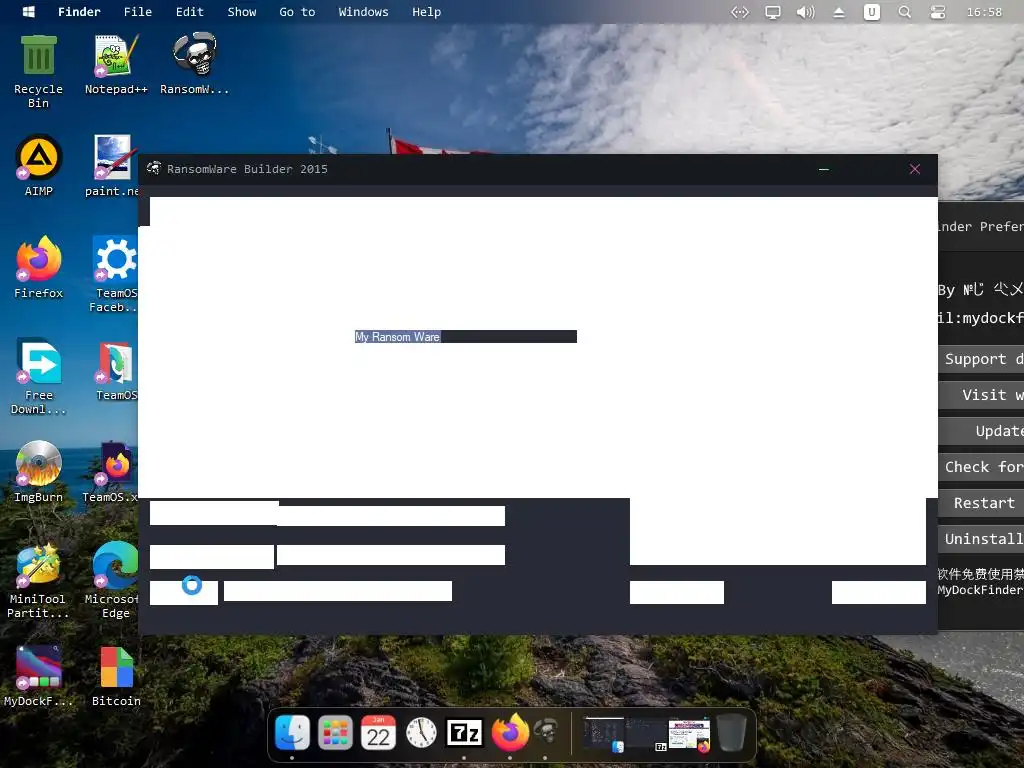Select the TeamOS.x Firefox file icon

coord(111,472)
